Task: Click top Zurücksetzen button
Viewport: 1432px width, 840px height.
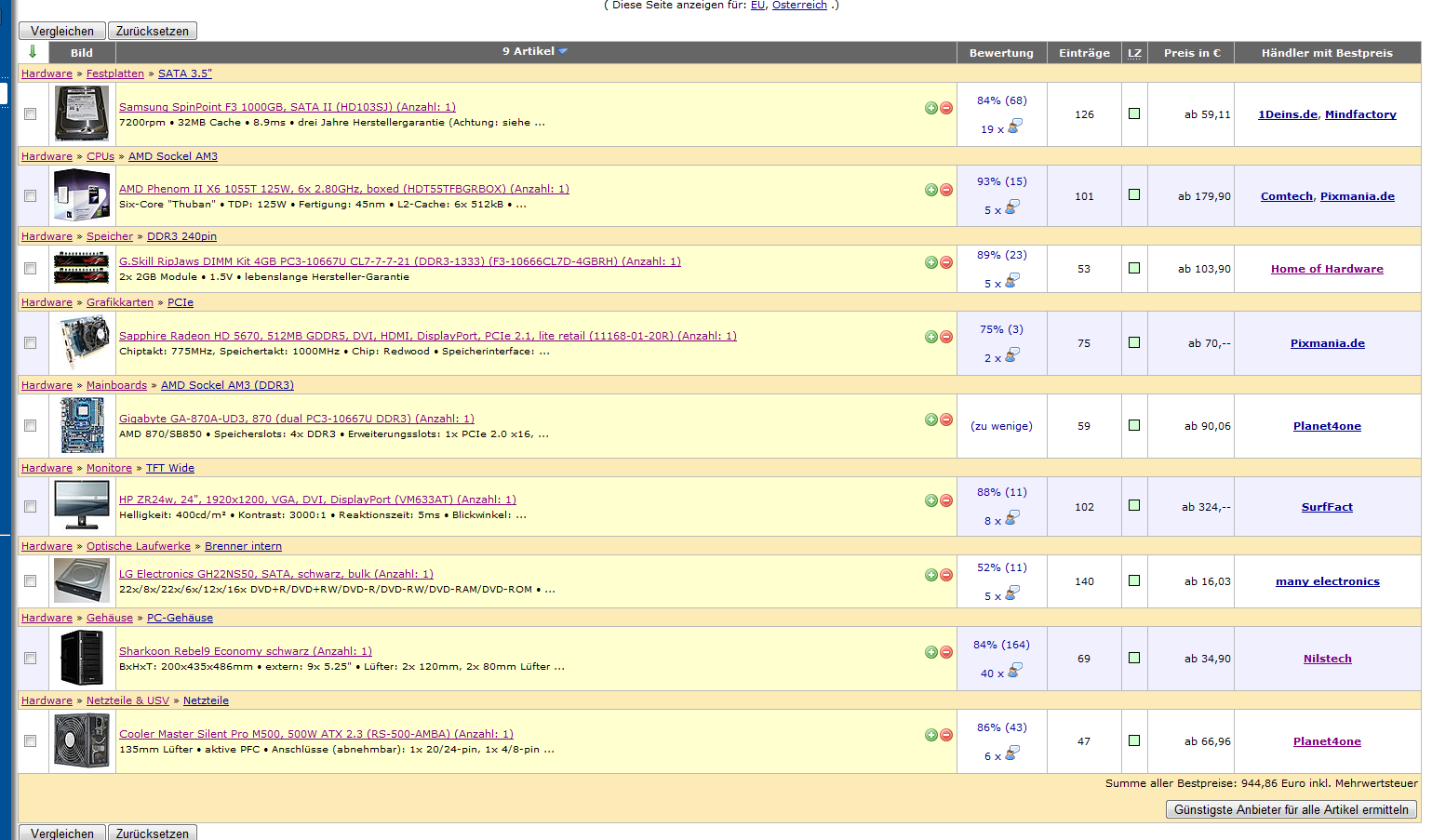Action: [x=153, y=31]
